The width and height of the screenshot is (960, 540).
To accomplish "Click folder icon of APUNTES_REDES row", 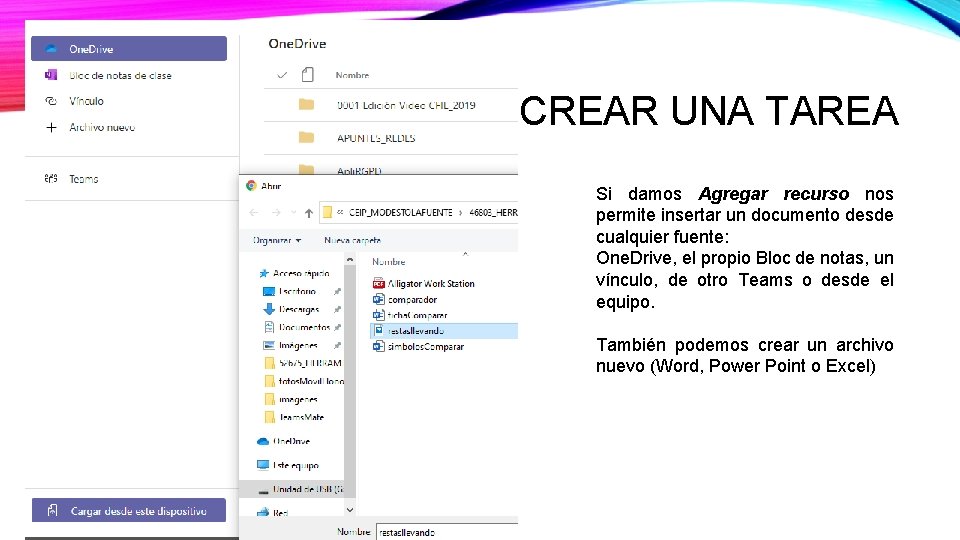I will 306,138.
